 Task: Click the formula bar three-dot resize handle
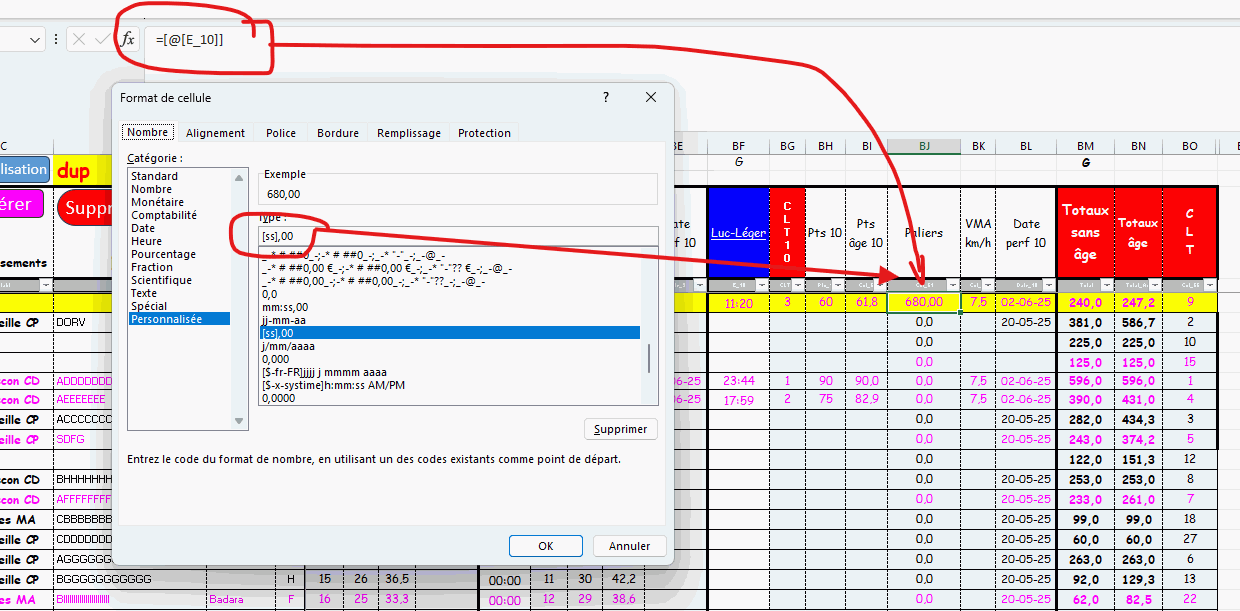(58, 40)
